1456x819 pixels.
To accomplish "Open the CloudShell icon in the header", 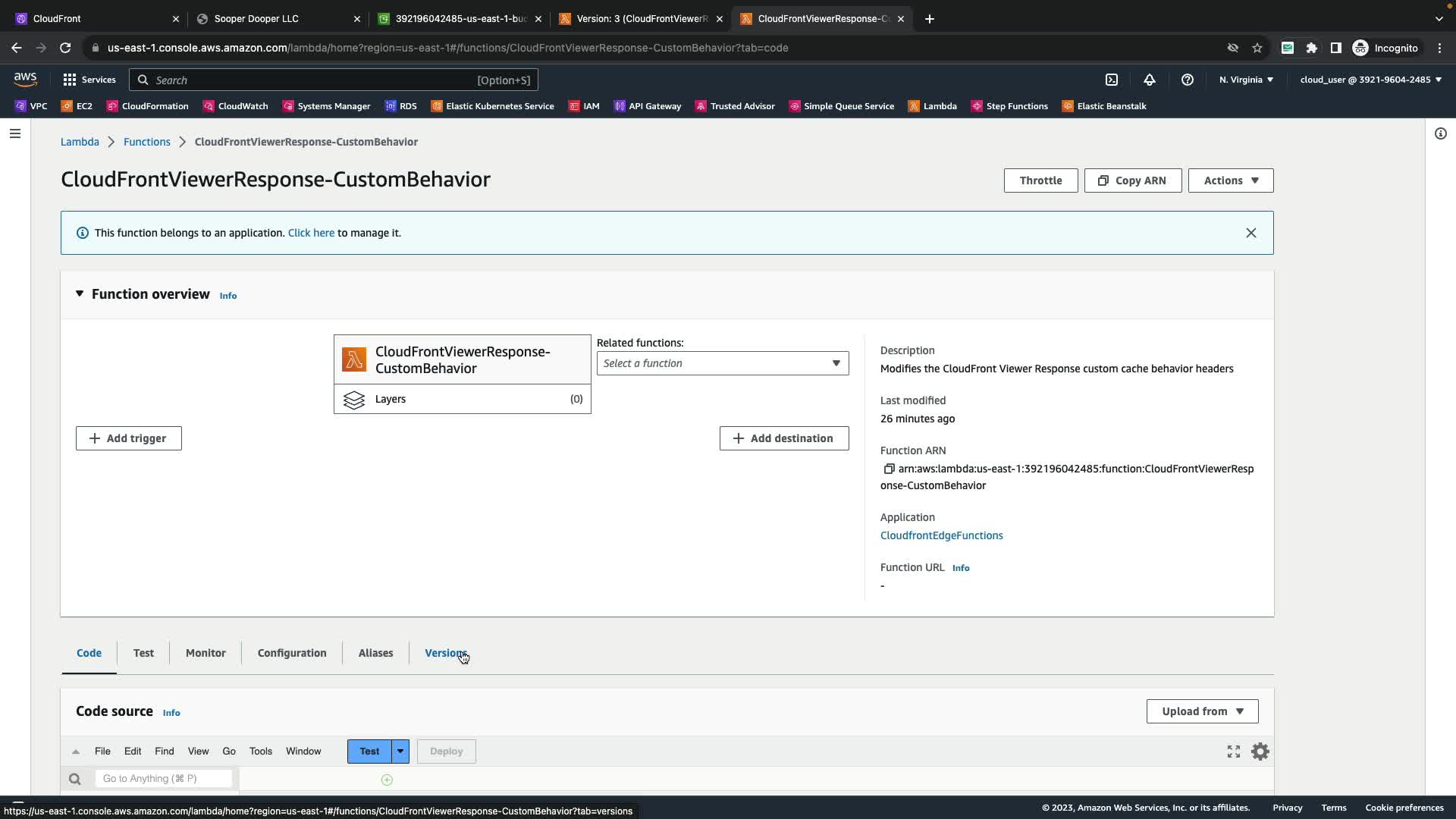I will tap(1112, 80).
